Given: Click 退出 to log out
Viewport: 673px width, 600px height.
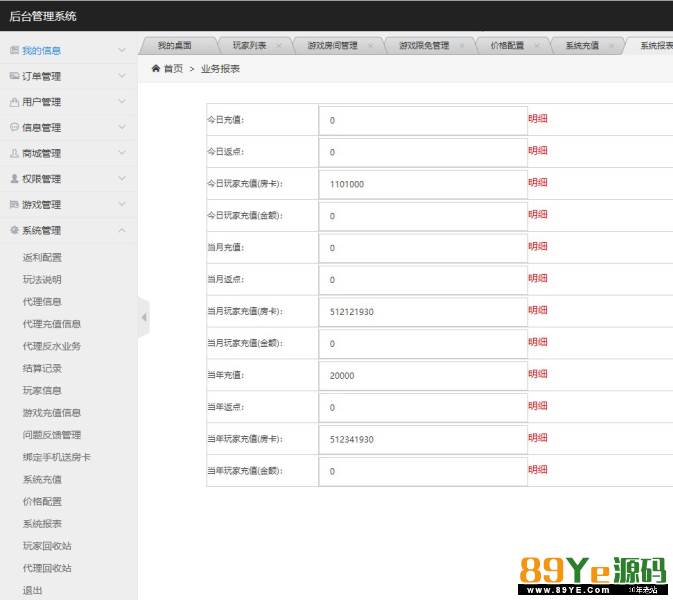Looking at the screenshot, I should (x=32, y=591).
